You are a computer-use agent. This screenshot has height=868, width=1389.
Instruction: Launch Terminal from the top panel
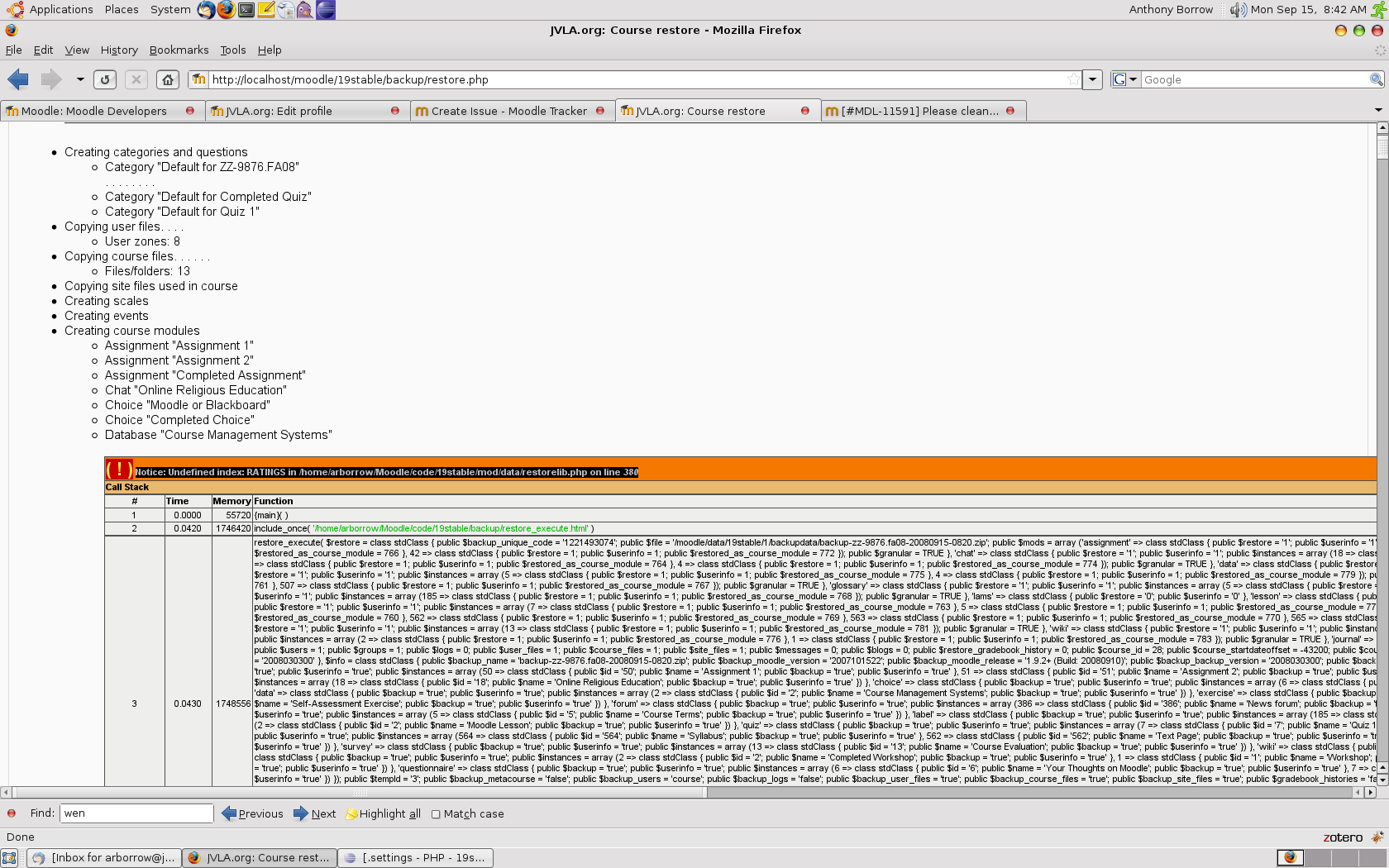click(x=246, y=10)
